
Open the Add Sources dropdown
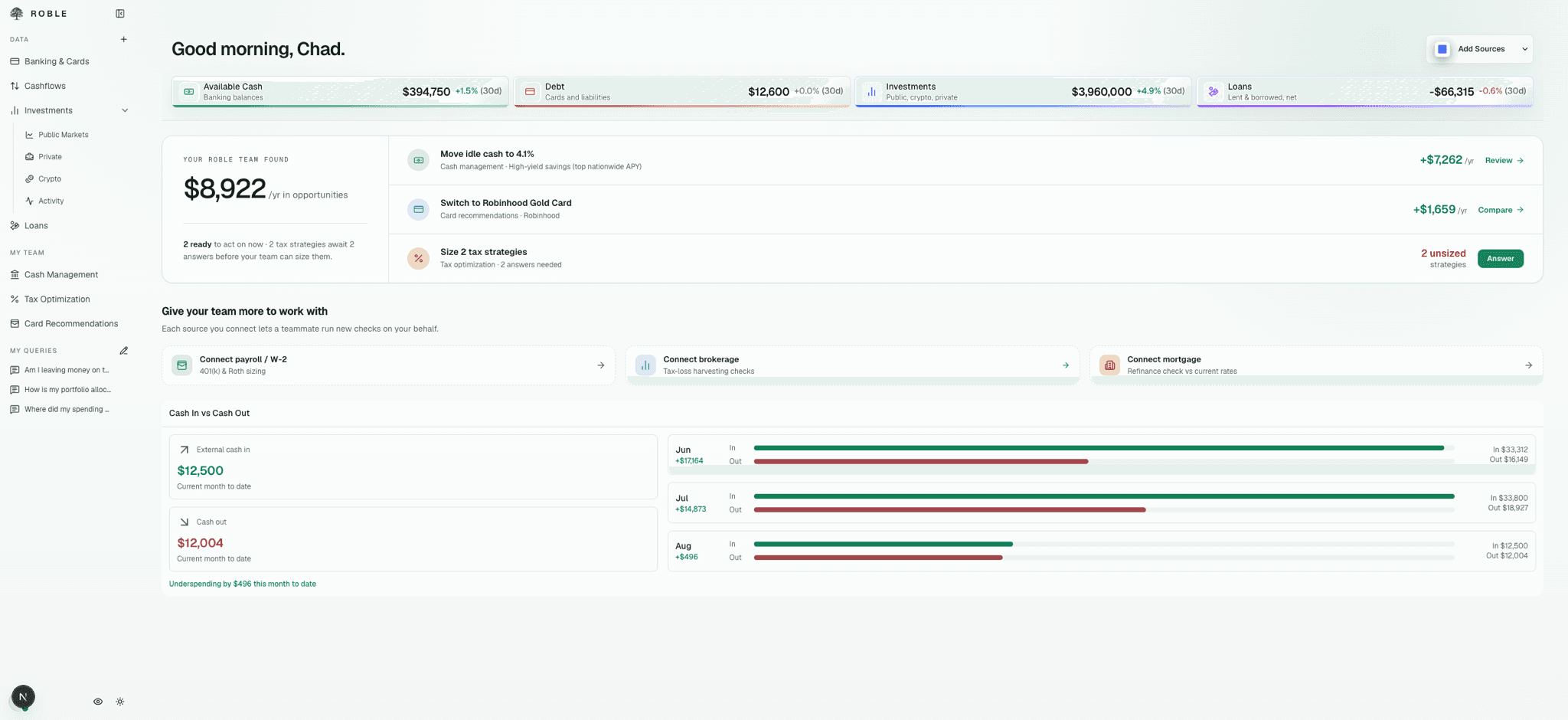[x=1479, y=49]
